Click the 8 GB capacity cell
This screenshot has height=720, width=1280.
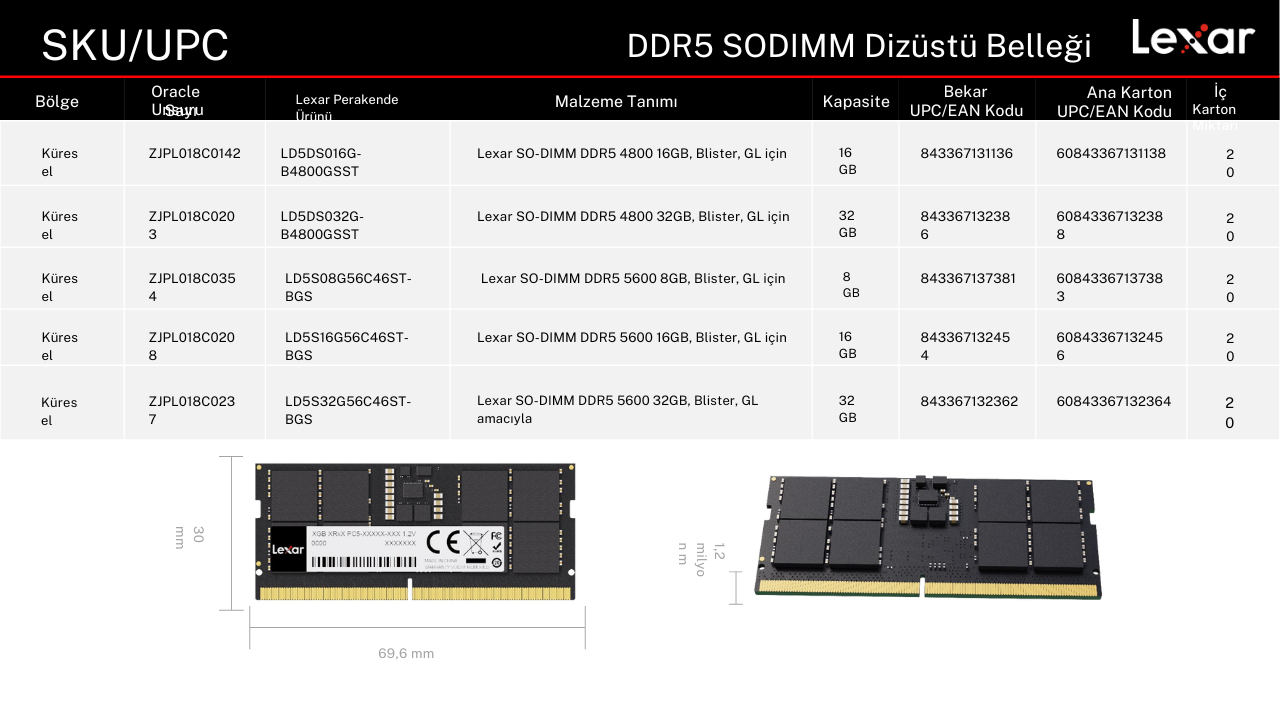pyautogui.click(x=850, y=285)
